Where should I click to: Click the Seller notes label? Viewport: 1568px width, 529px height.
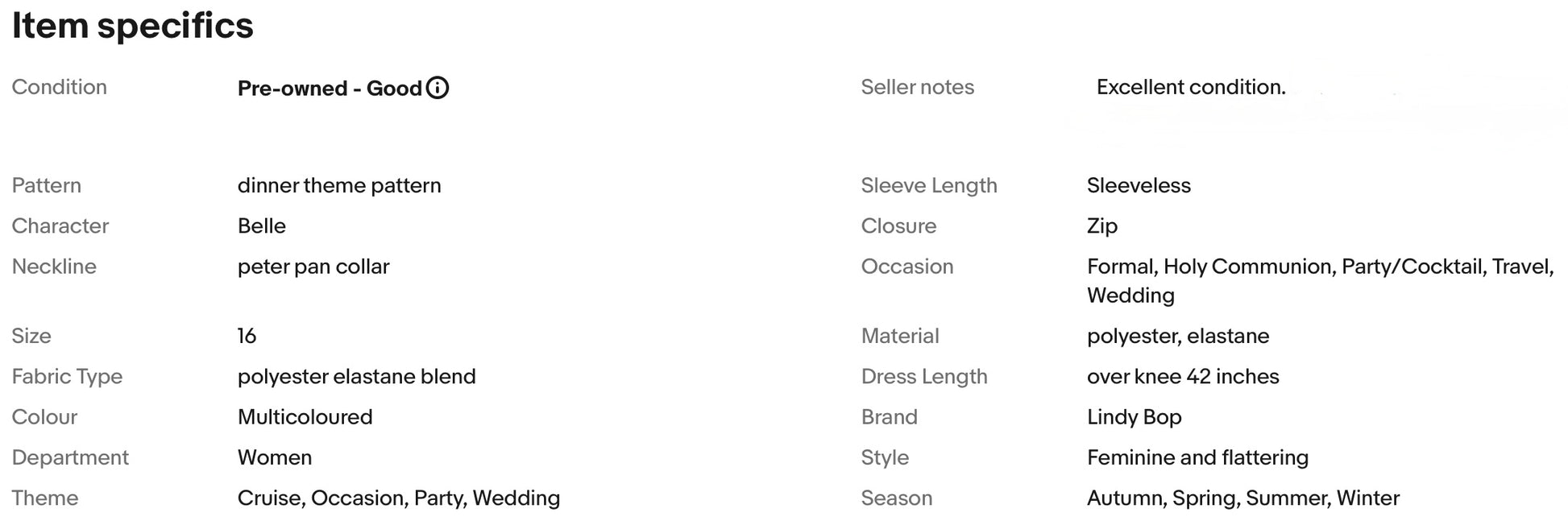click(917, 88)
